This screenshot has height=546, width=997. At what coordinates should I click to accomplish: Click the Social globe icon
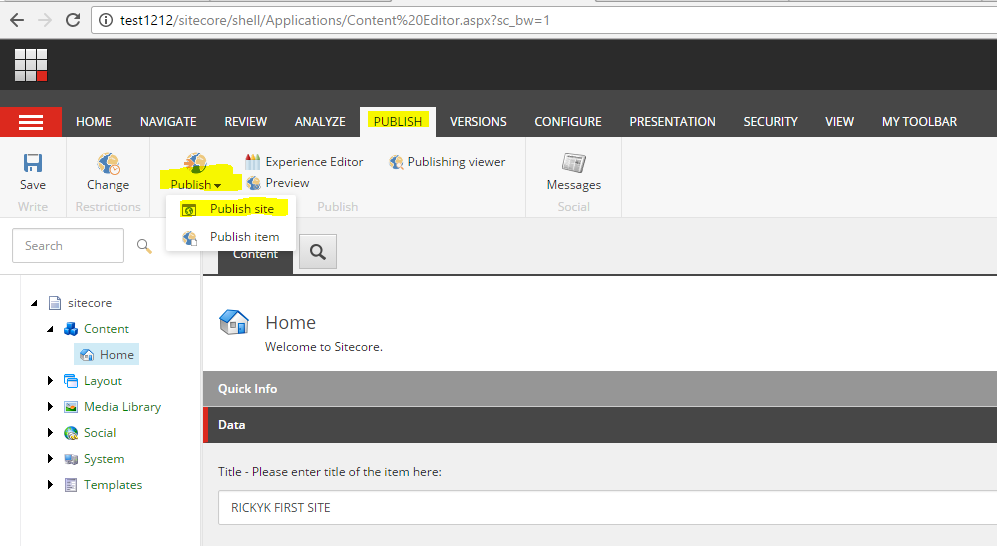(71, 433)
